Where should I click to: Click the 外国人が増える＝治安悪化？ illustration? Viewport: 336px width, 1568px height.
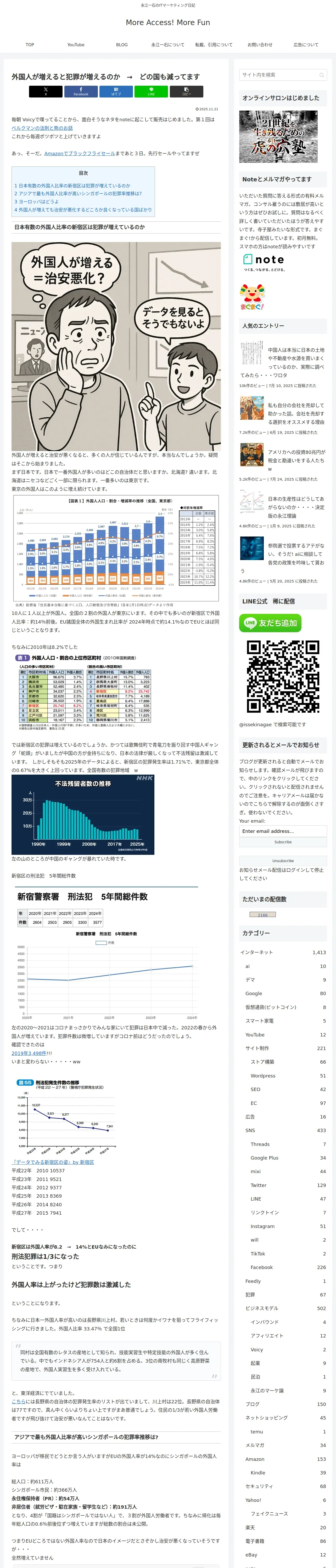(x=116, y=346)
